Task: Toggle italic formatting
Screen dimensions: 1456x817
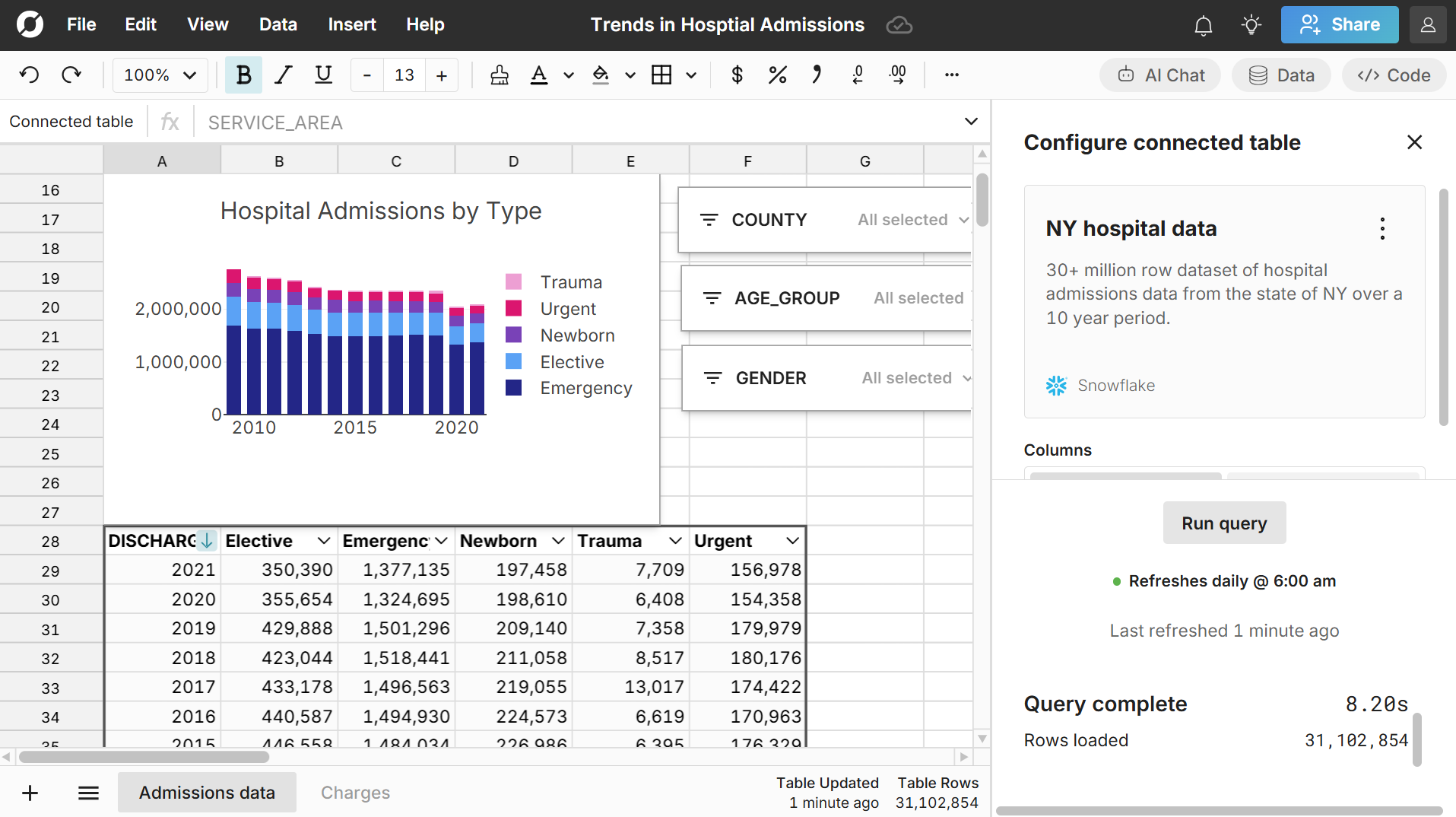Action: click(284, 75)
